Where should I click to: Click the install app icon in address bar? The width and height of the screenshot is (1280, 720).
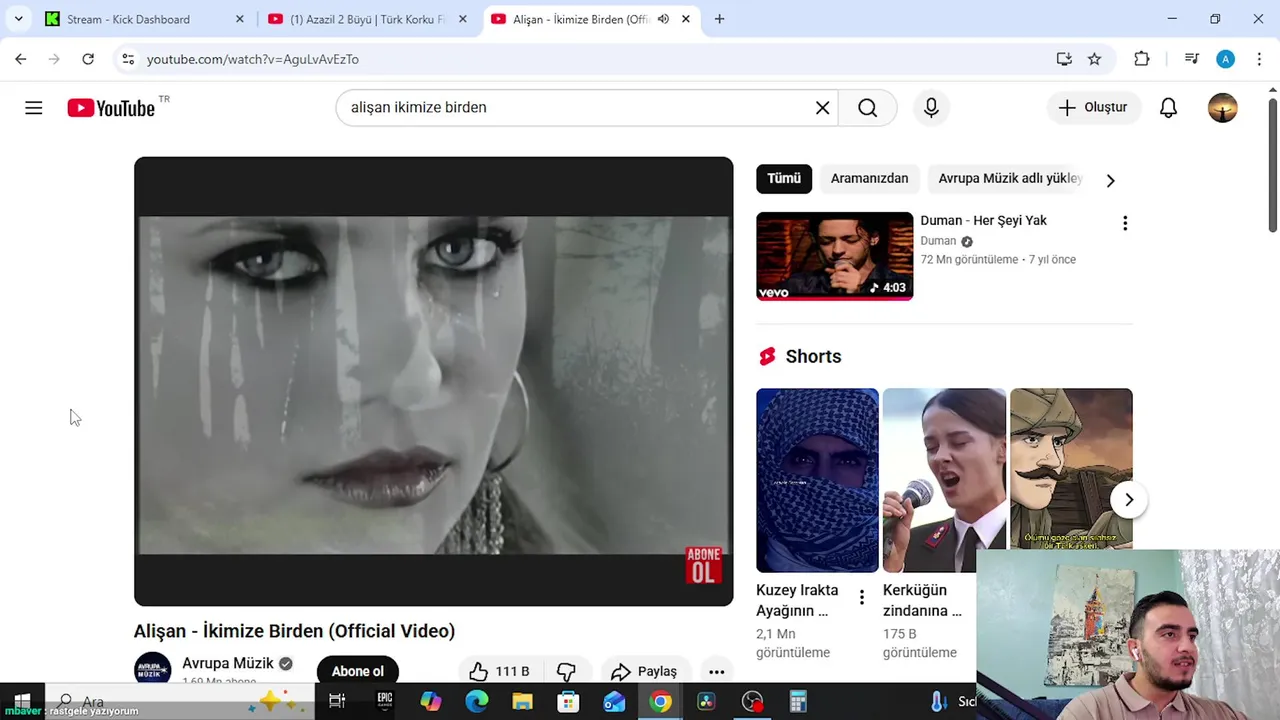1064,59
